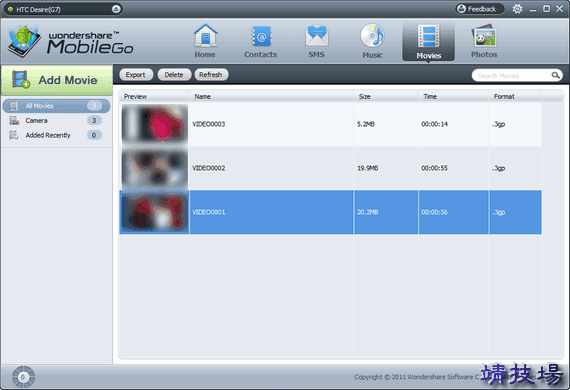Click the task progress circle icon
Viewport: 570px width, 390px height.
tap(23, 377)
